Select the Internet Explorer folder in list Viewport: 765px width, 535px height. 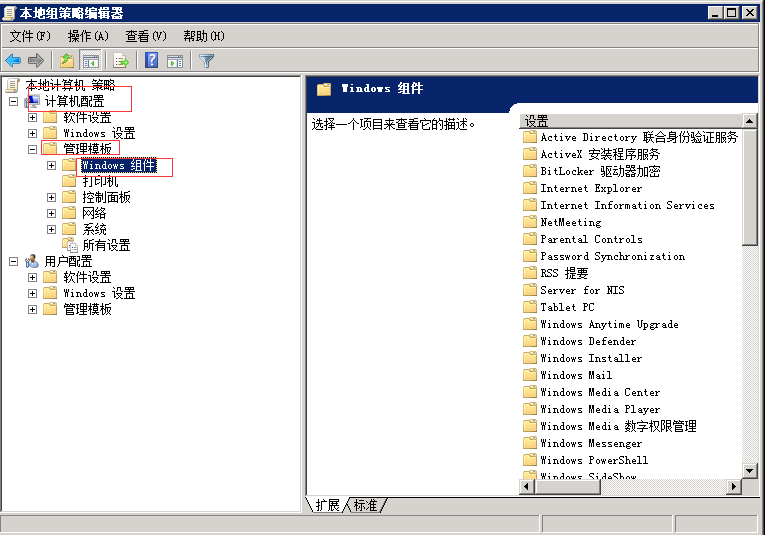[590, 188]
